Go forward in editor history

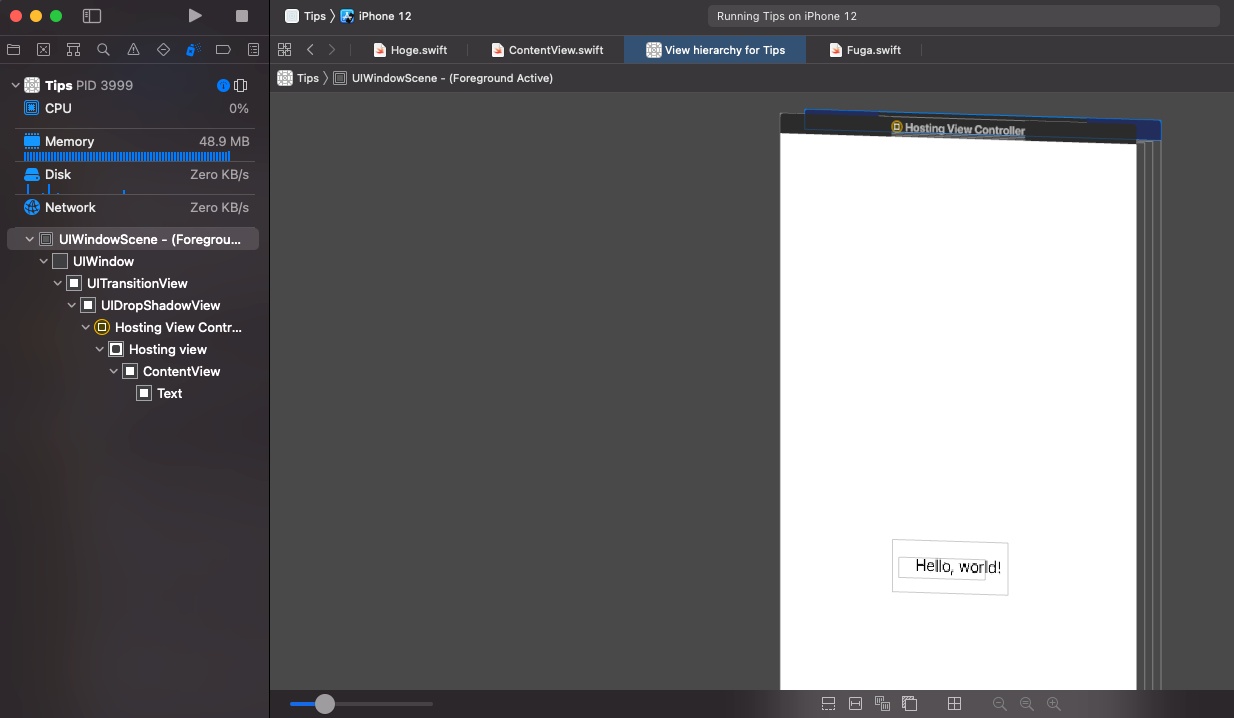[333, 49]
